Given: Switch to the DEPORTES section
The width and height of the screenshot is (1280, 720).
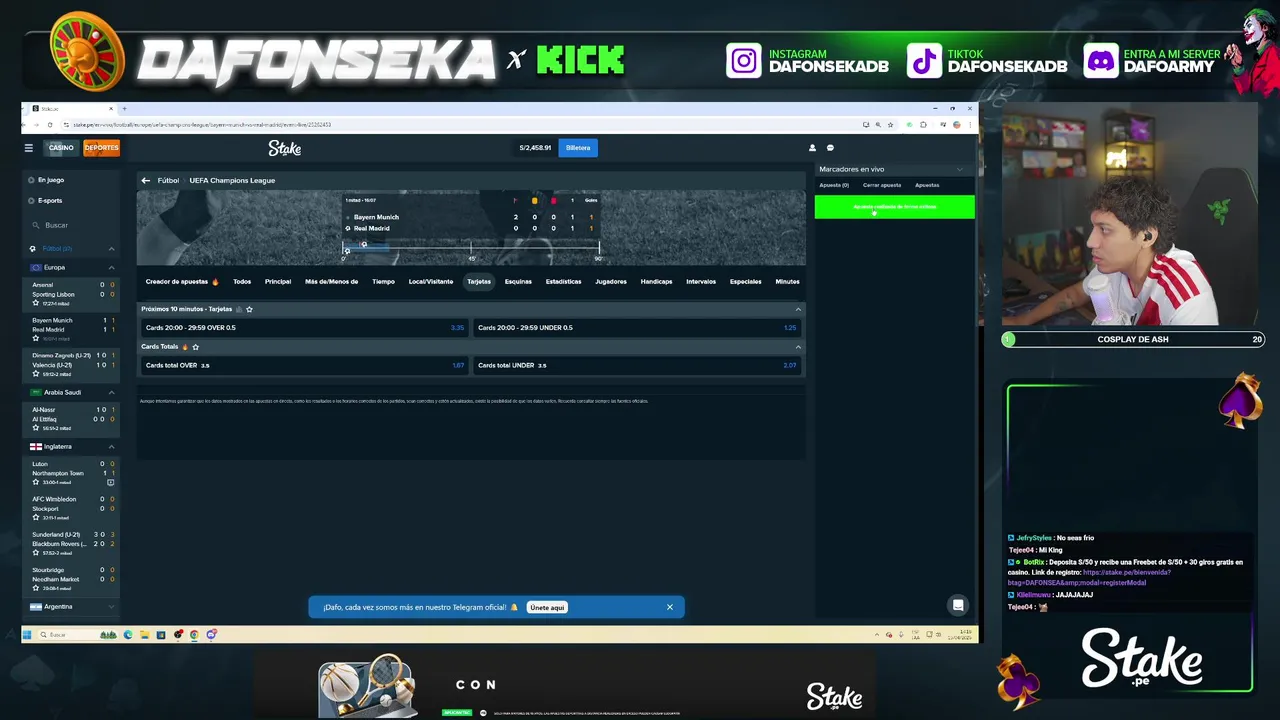Looking at the screenshot, I should pyautogui.click(x=101, y=148).
